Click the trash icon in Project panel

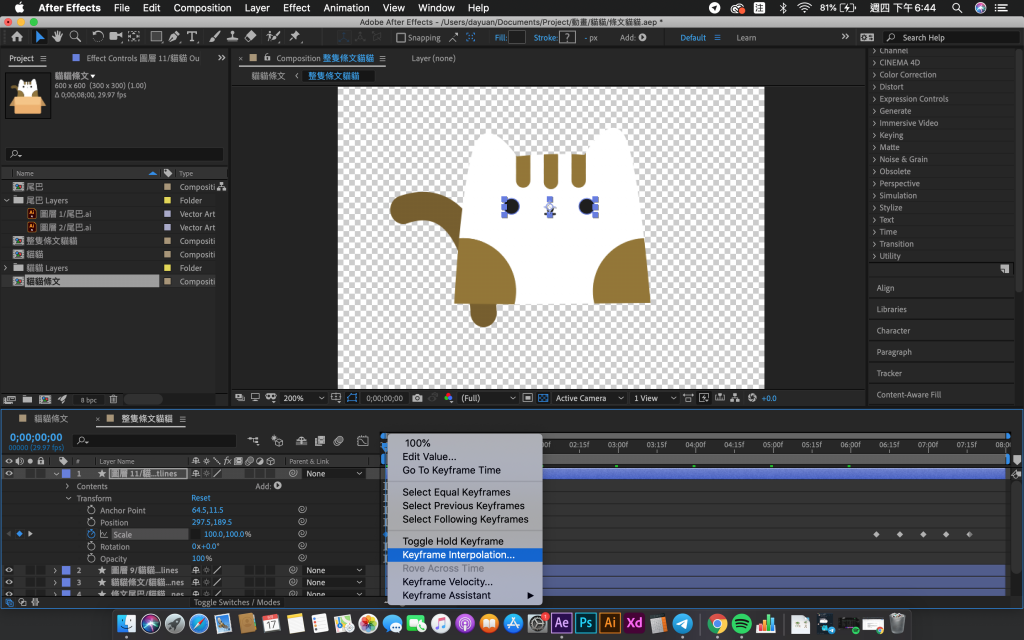pyautogui.click(x=113, y=400)
